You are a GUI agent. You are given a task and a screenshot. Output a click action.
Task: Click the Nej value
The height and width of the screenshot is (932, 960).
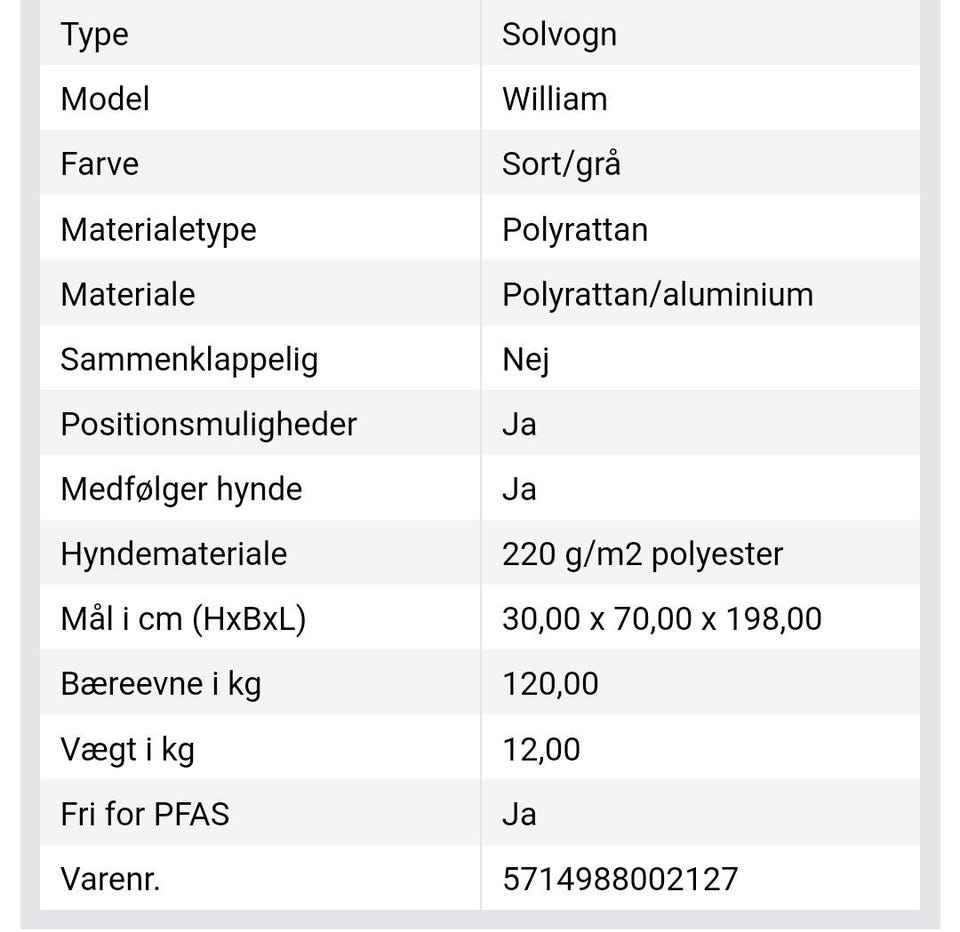click(x=525, y=359)
